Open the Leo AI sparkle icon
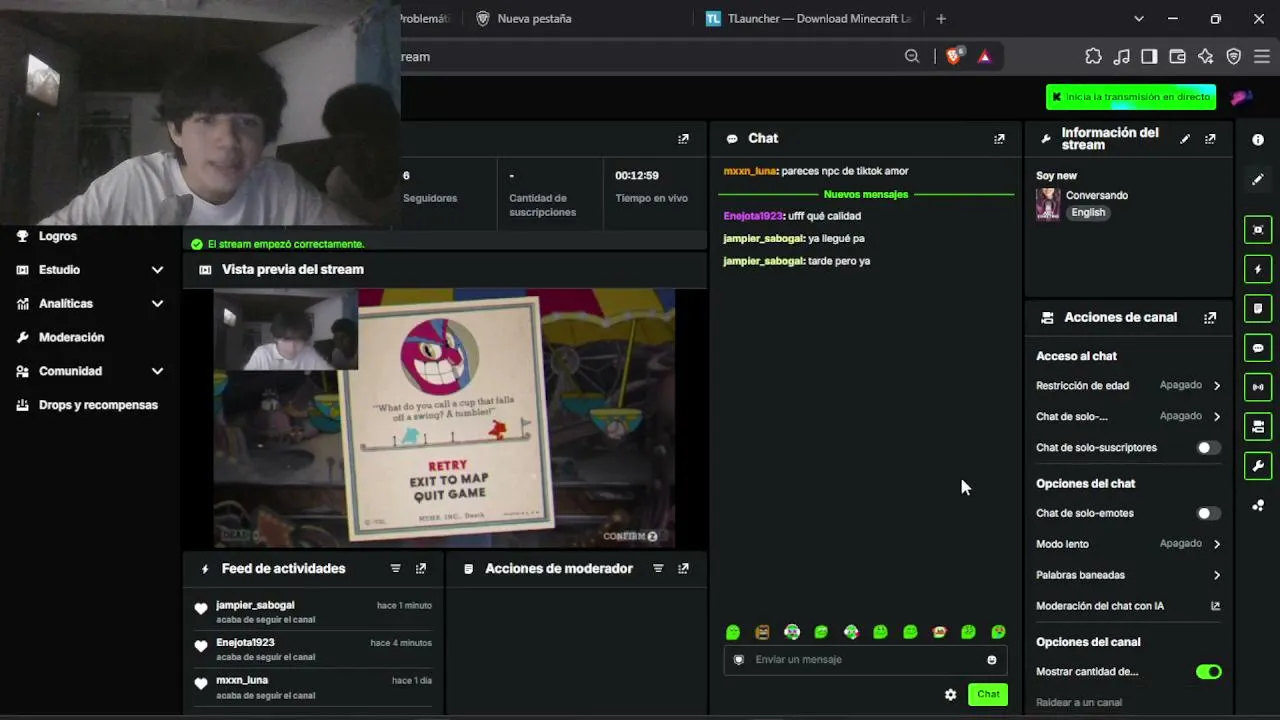1280x720 pixels. [x=1205, y=57]
